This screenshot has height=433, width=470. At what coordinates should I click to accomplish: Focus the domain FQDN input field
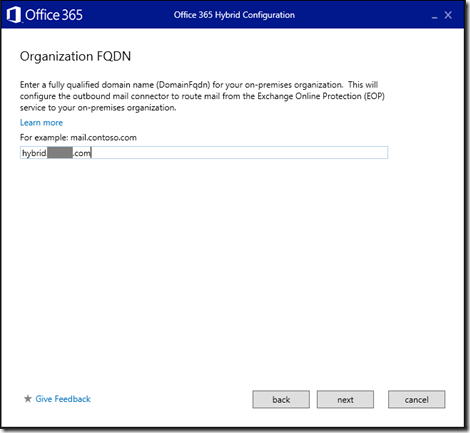(x=204, y=153)
